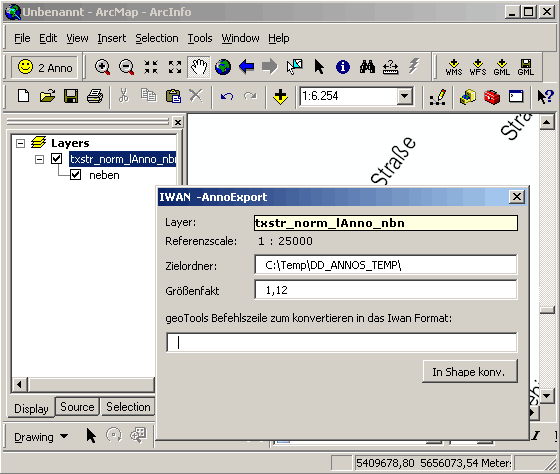Select the txstr_norm_lAnno_nbn layer name
Screen dimensions: 560x474
coord(122,159)
